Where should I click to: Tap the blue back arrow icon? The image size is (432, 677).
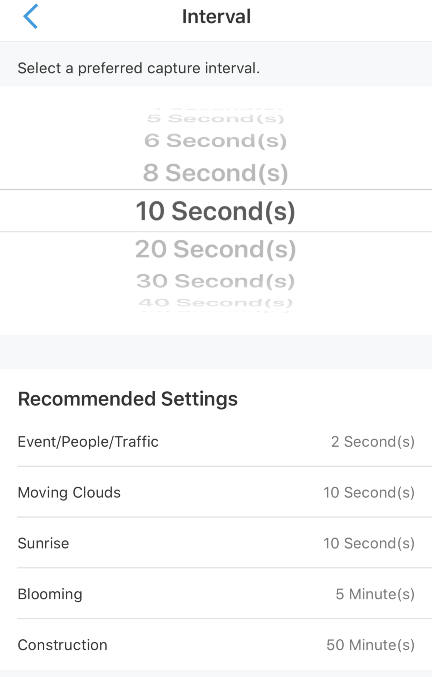point(30,16)
